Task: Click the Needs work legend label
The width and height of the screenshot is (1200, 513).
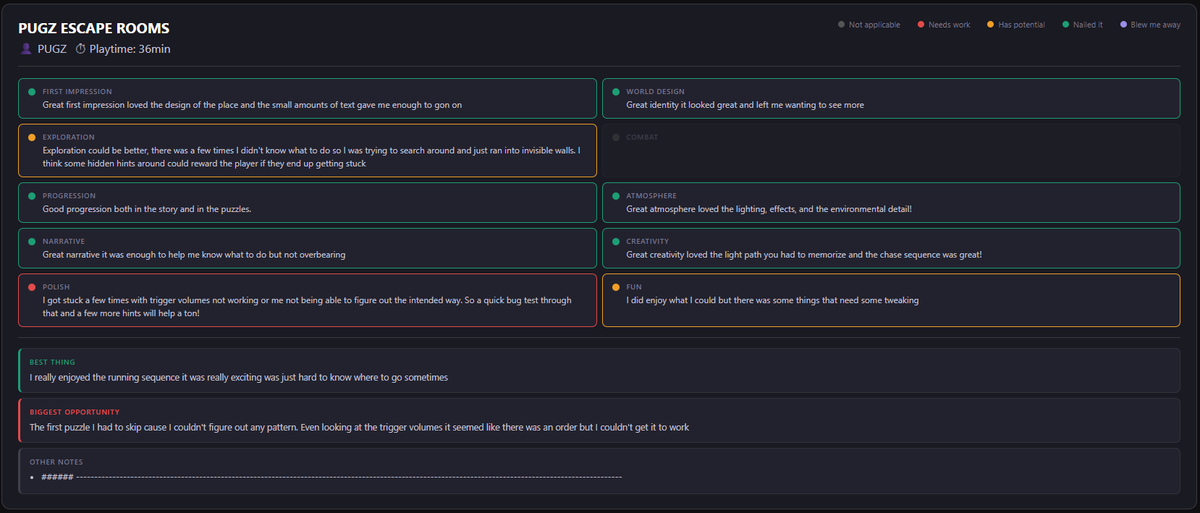Action: coord(949,24)
